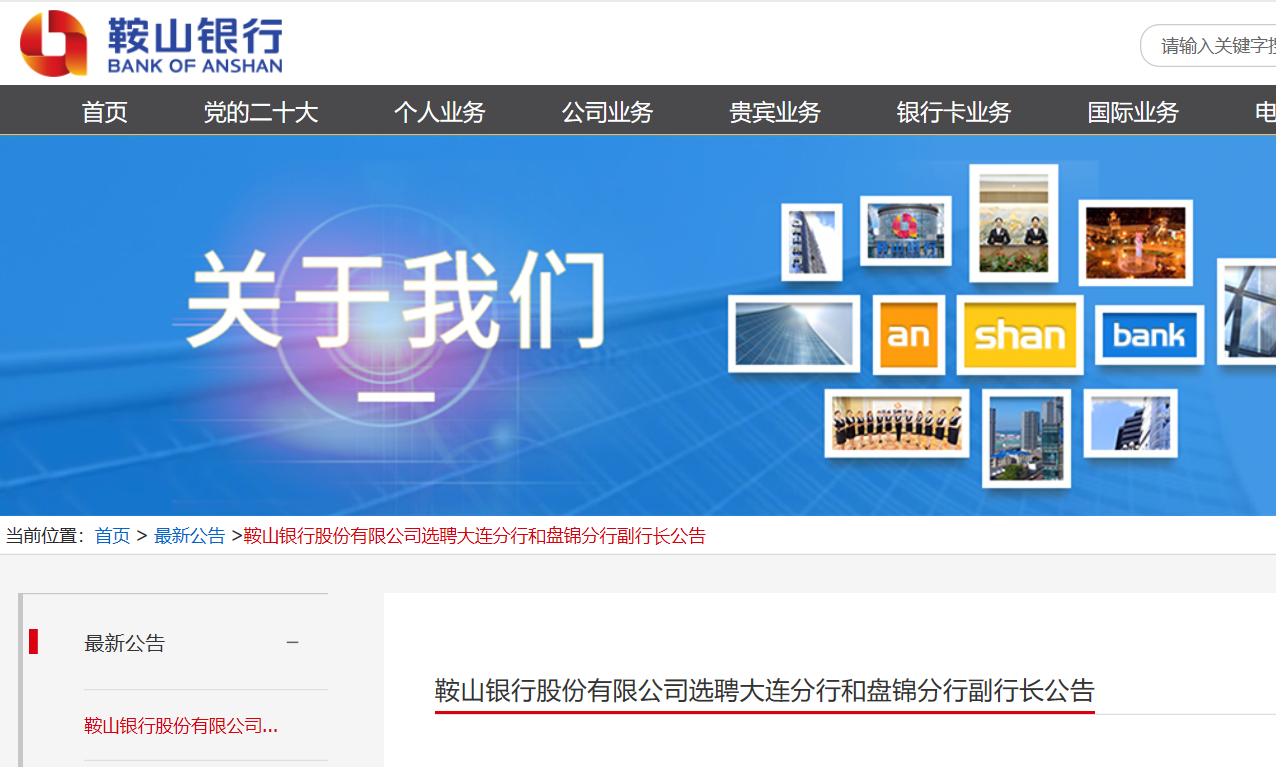Click the Bank of Anshan logo
This screenshot has width=1276, height=767.
coord(151,43)
